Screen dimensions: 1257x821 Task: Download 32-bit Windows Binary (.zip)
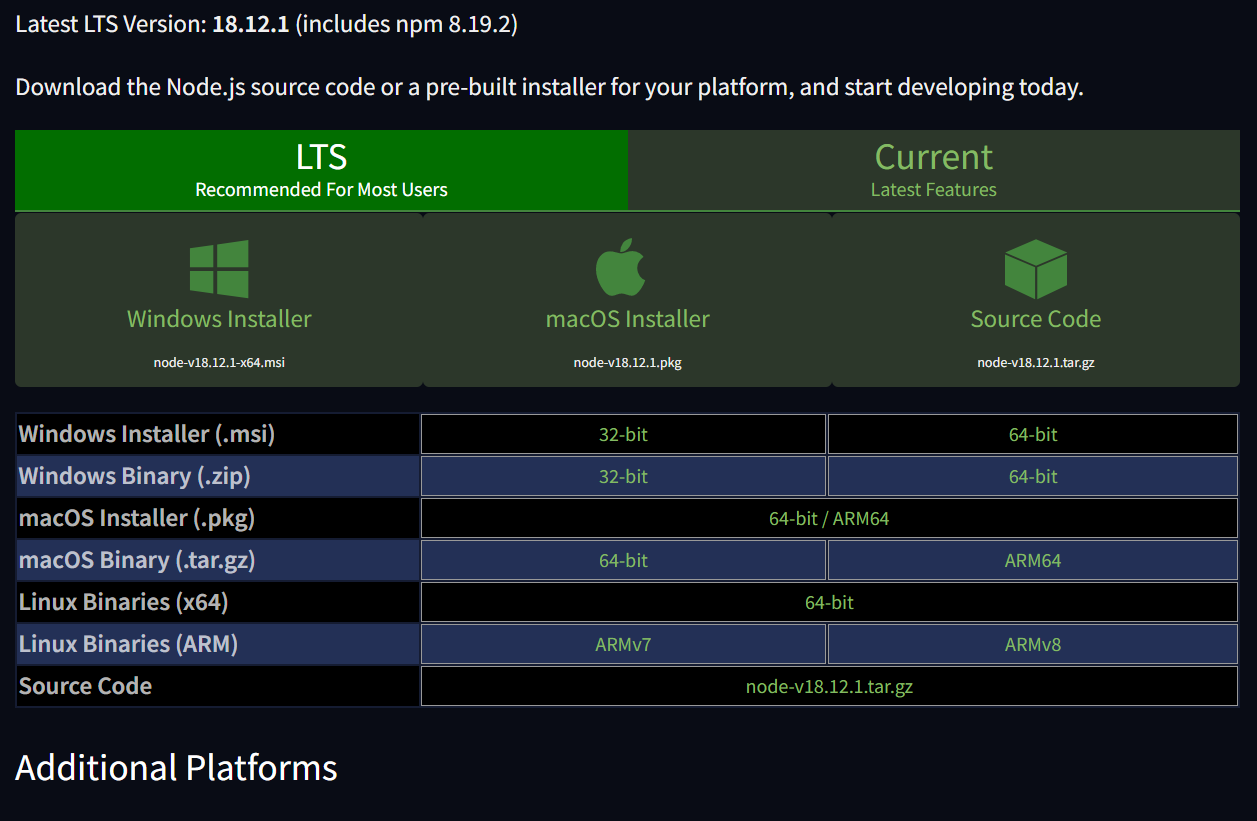[623, 476]
